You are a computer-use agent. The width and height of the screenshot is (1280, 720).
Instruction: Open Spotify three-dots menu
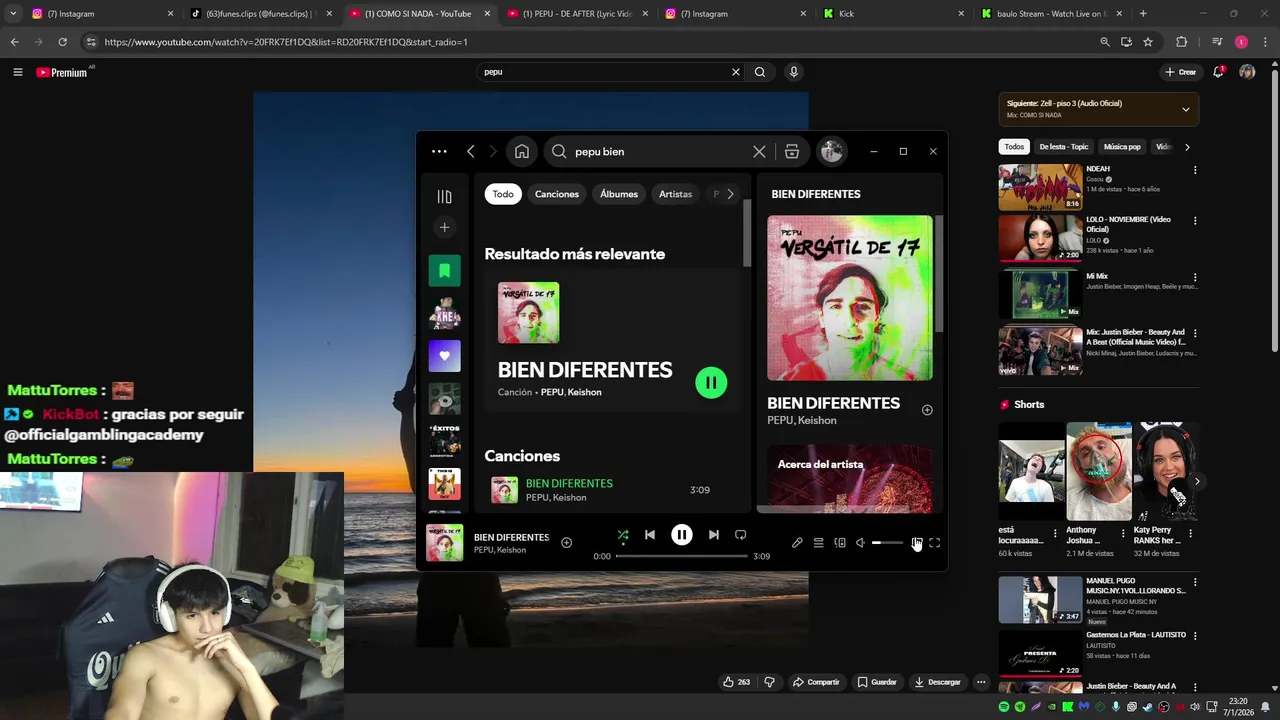[439, 152]
